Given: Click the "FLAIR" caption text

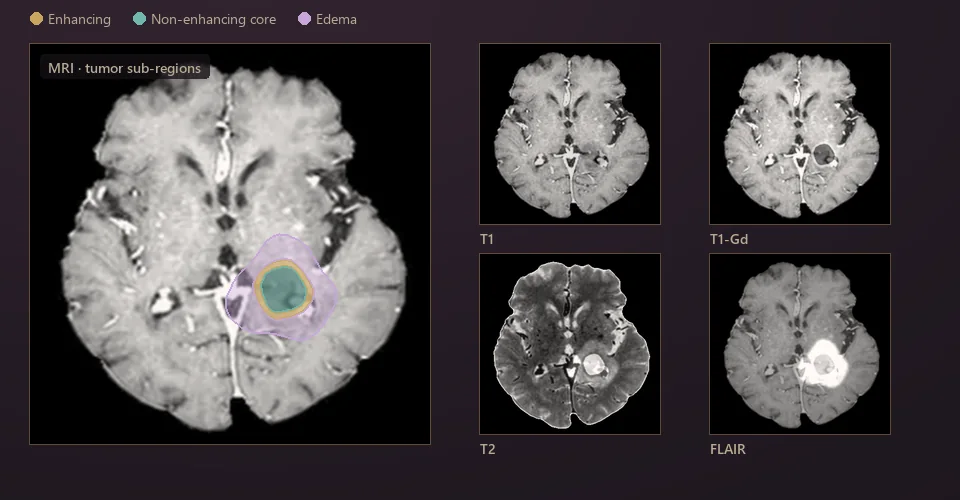Looking at the screenshot, I should pyautogui.click(x=727, y=449).
